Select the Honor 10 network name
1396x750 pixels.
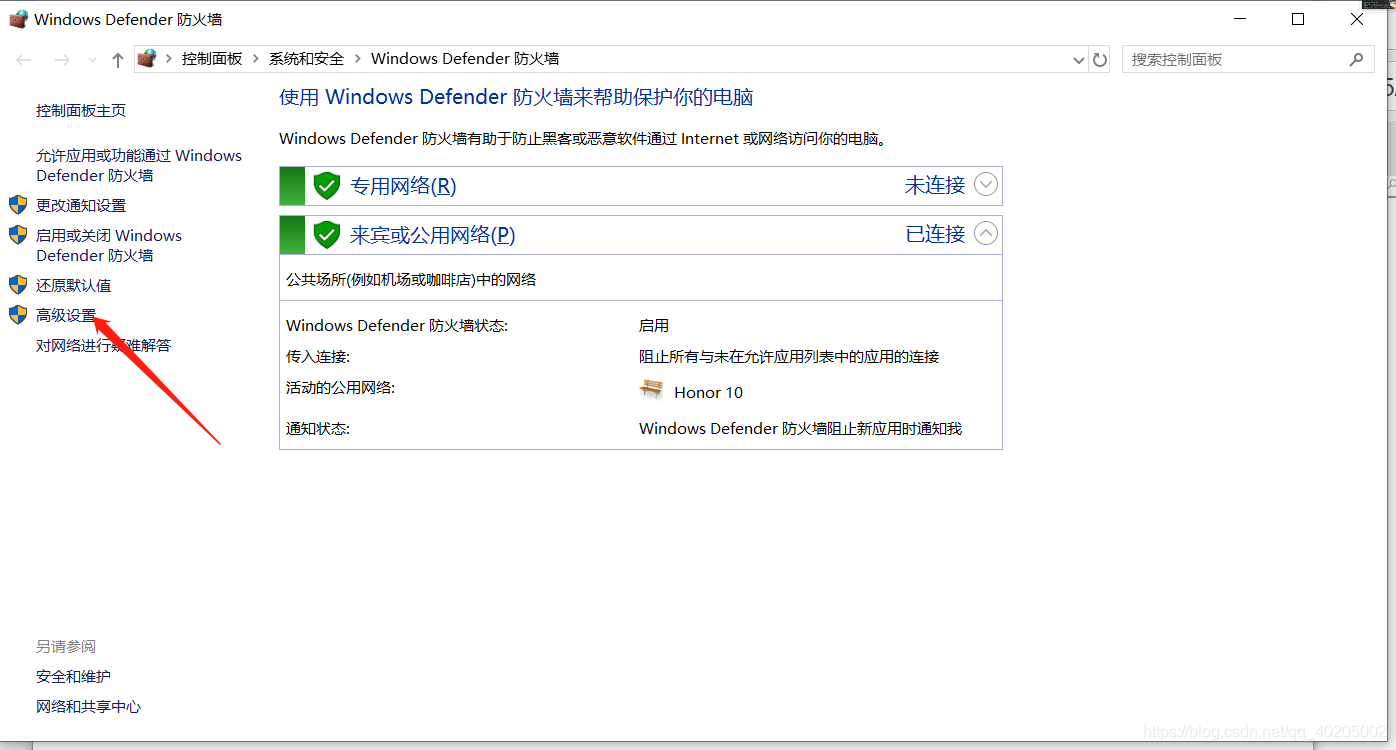pos(709,392)
